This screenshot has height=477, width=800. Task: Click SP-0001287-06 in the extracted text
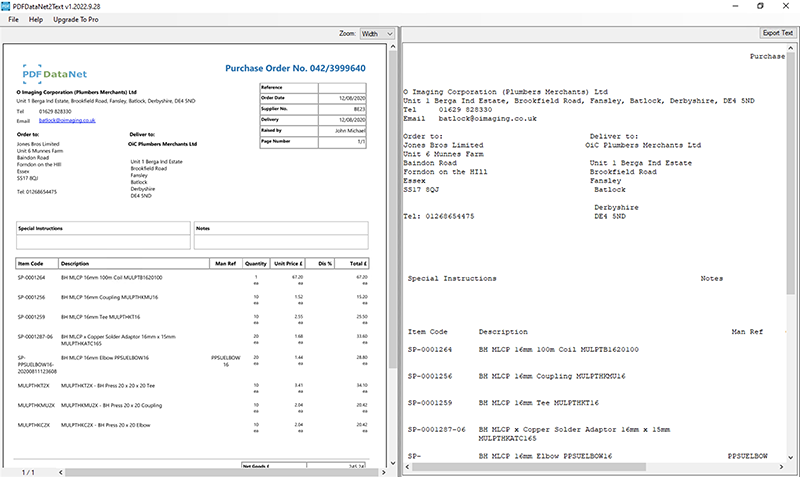pos(437,430)
